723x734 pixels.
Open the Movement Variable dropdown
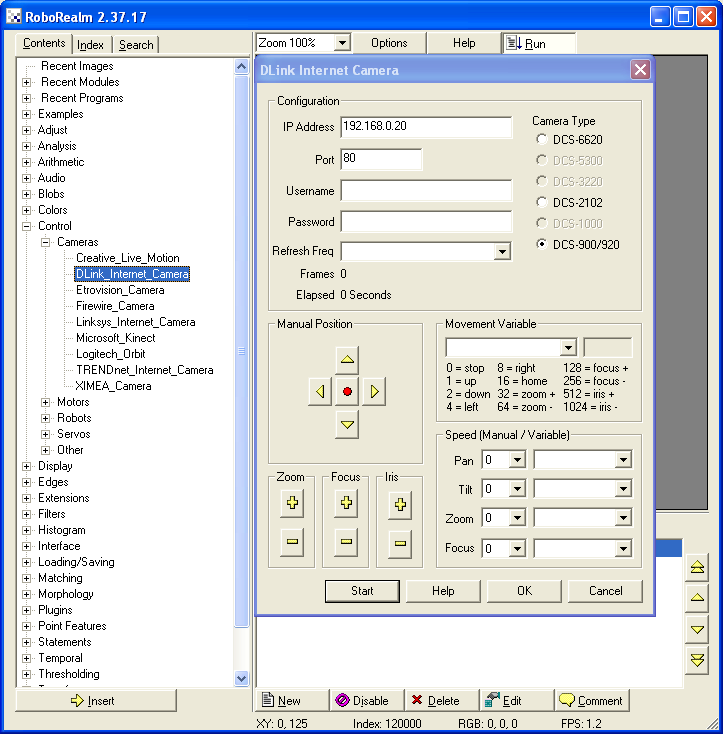pyautogui.click(x=568, y=348)
